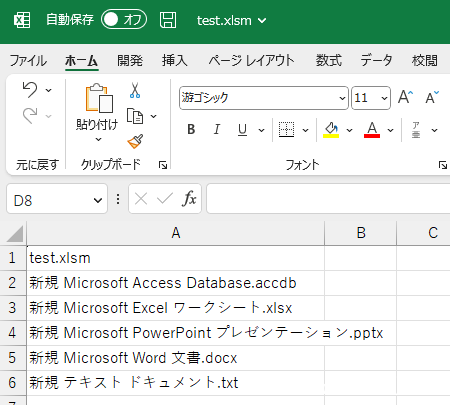Screen dimensions: 450x405
Task: Select column A header
Action: (x=176, y=233)
